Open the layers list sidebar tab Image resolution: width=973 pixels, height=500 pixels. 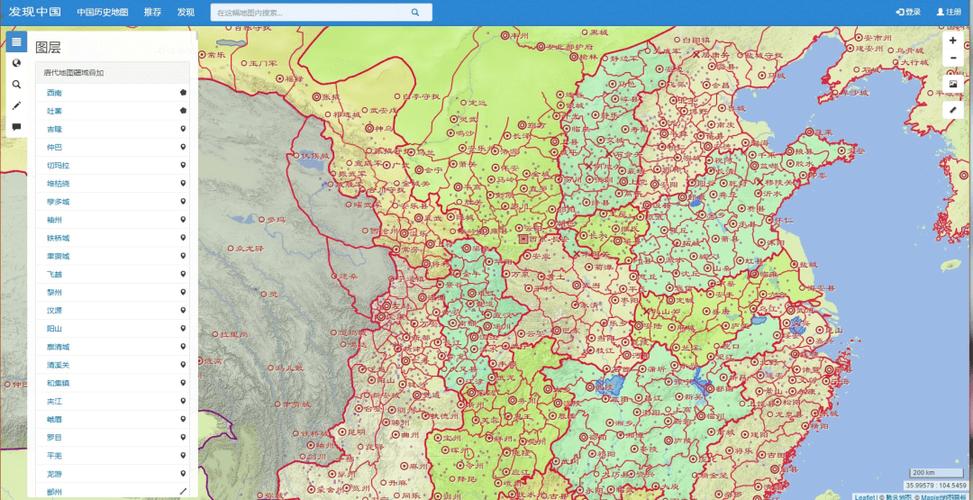click(16, 42)
